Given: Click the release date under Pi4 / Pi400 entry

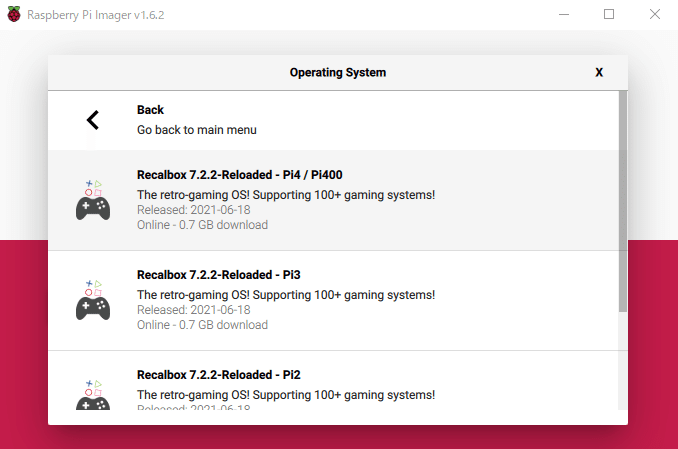Looking at the screenshot, I should point(194,210).
